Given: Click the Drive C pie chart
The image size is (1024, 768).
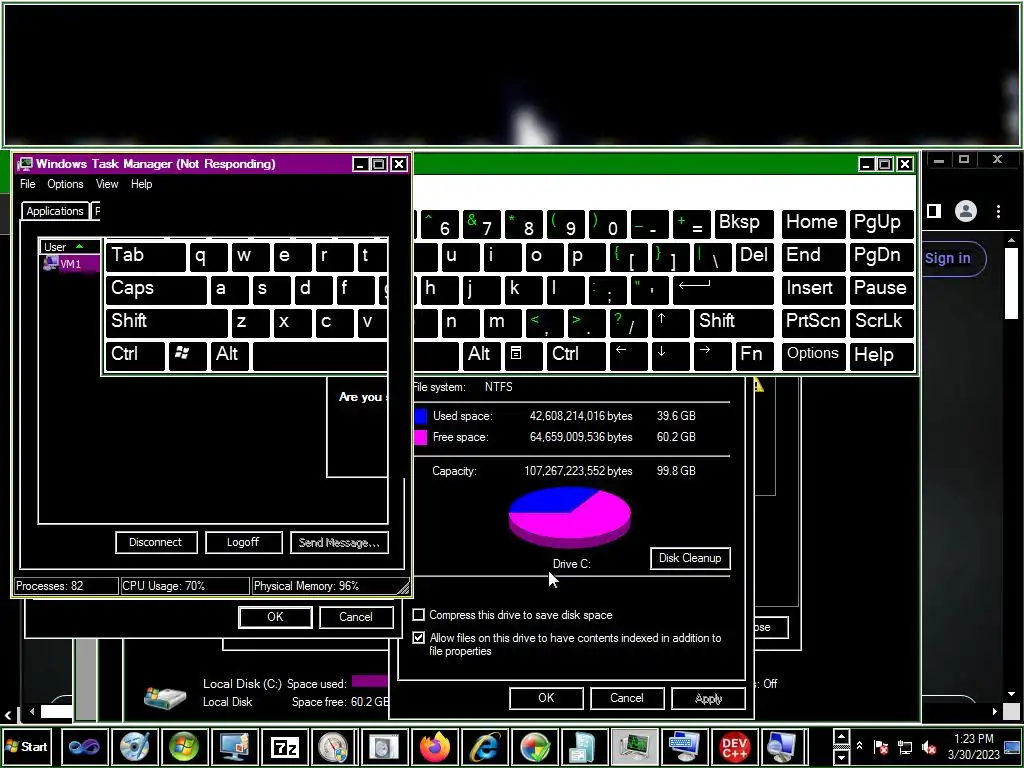Looking at the screenshot, I should pyautogui.click(x=569, y=517).
